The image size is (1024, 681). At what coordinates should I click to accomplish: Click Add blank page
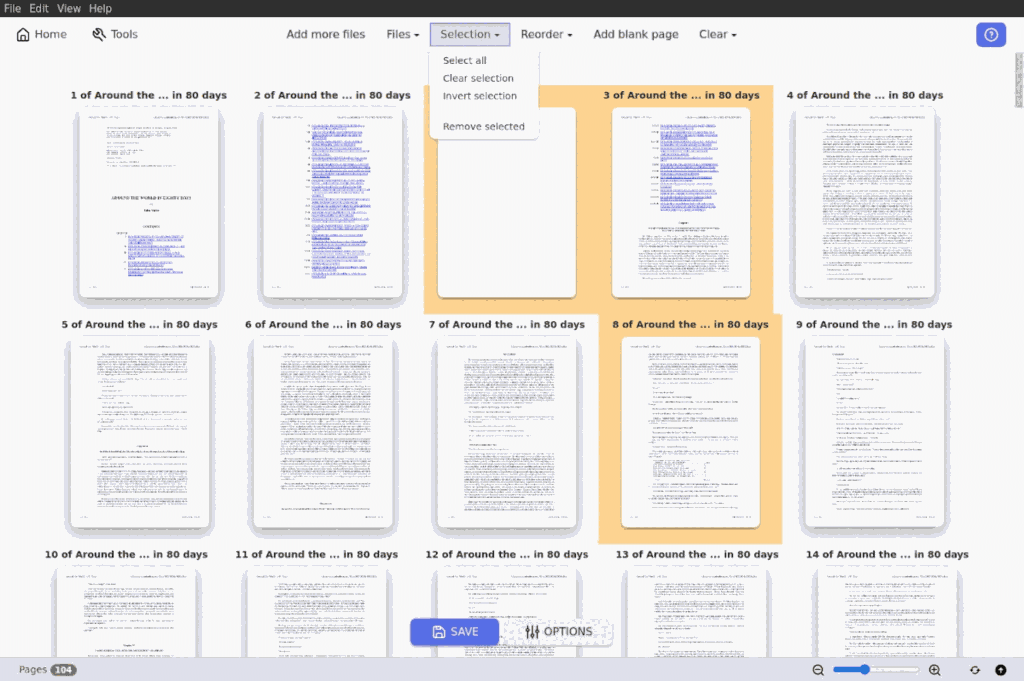coord(635,35)
